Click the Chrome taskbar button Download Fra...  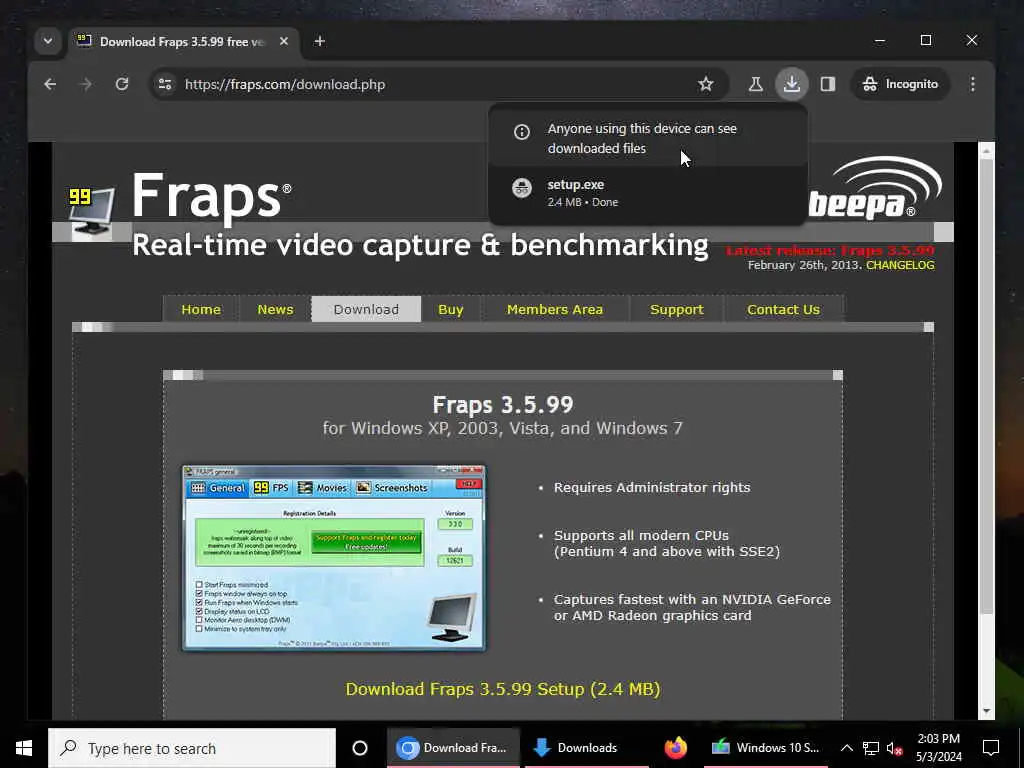pos(454,748)
